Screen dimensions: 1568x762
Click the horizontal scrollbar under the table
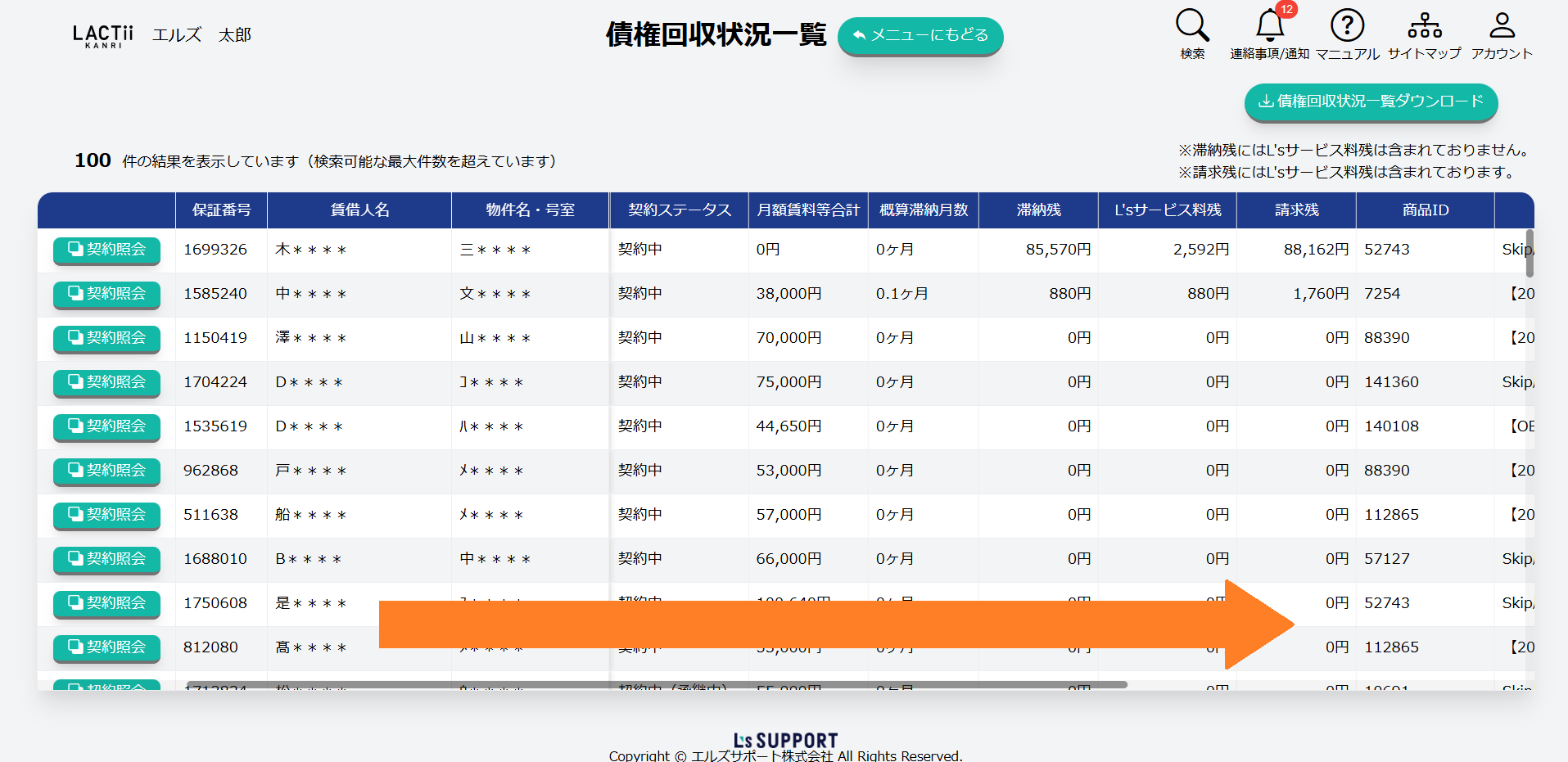[x=655, y=684]
